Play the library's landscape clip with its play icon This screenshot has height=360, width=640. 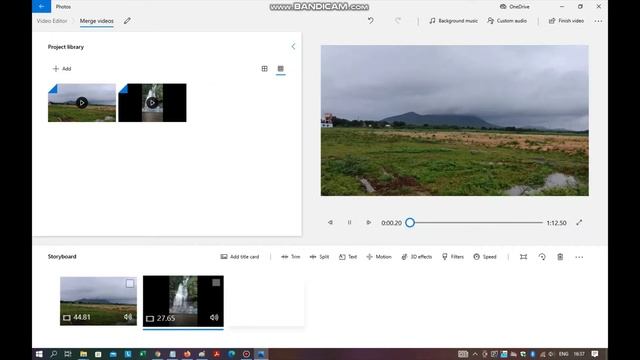(82, 103)
